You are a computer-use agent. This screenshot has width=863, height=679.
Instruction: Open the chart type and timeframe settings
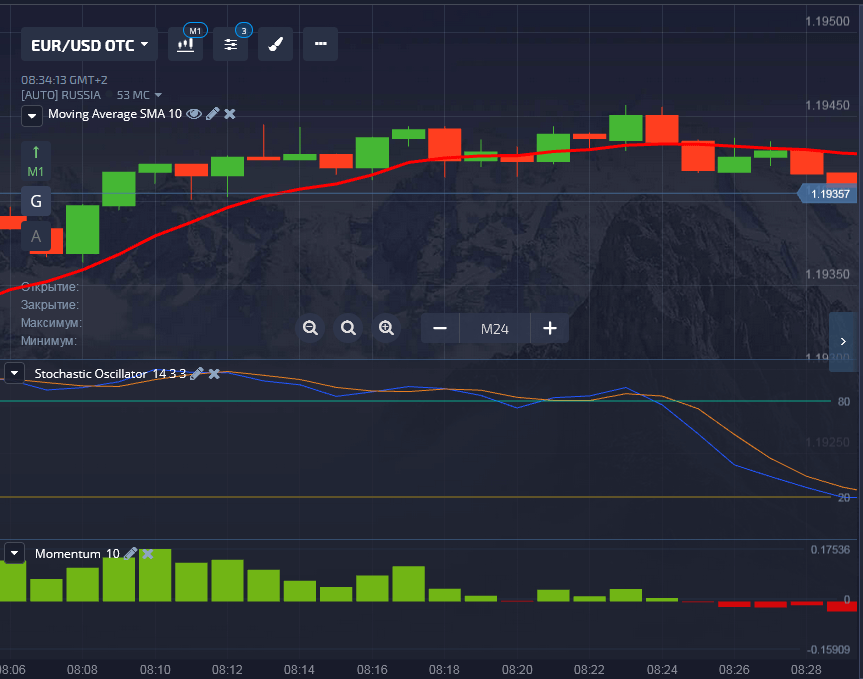coord(185,45)
